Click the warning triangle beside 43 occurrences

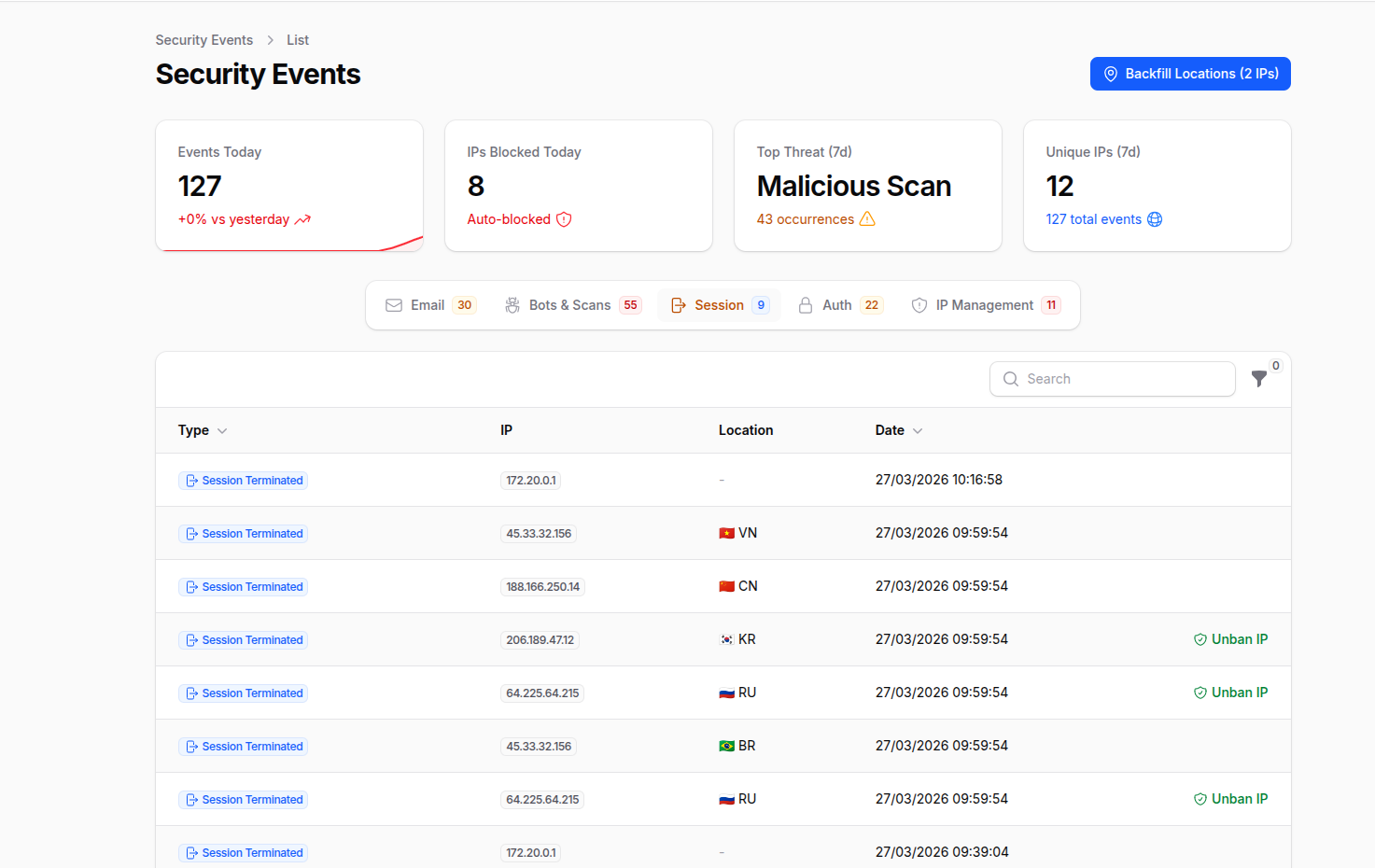(868, 218)
